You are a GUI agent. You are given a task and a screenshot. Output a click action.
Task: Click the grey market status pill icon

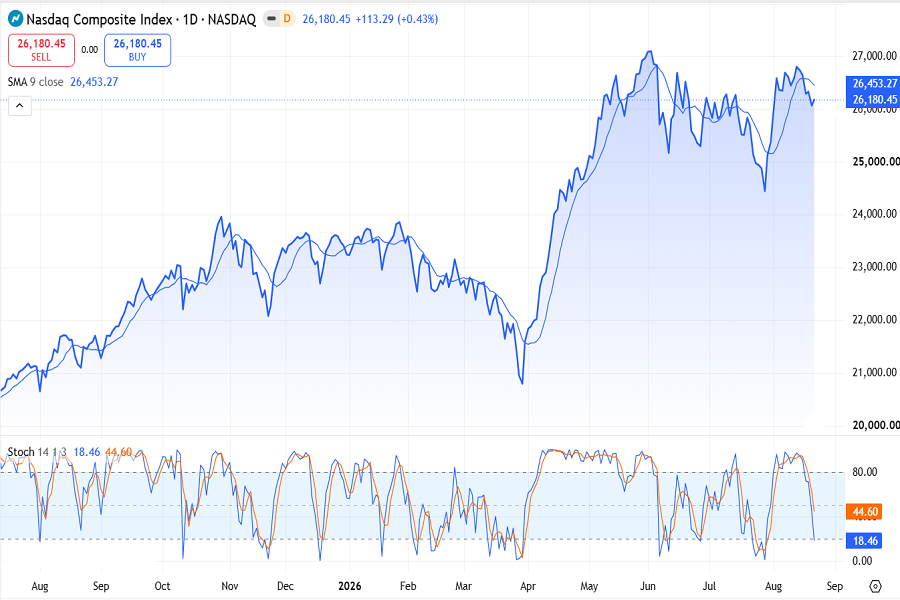(x=271, y=19)
